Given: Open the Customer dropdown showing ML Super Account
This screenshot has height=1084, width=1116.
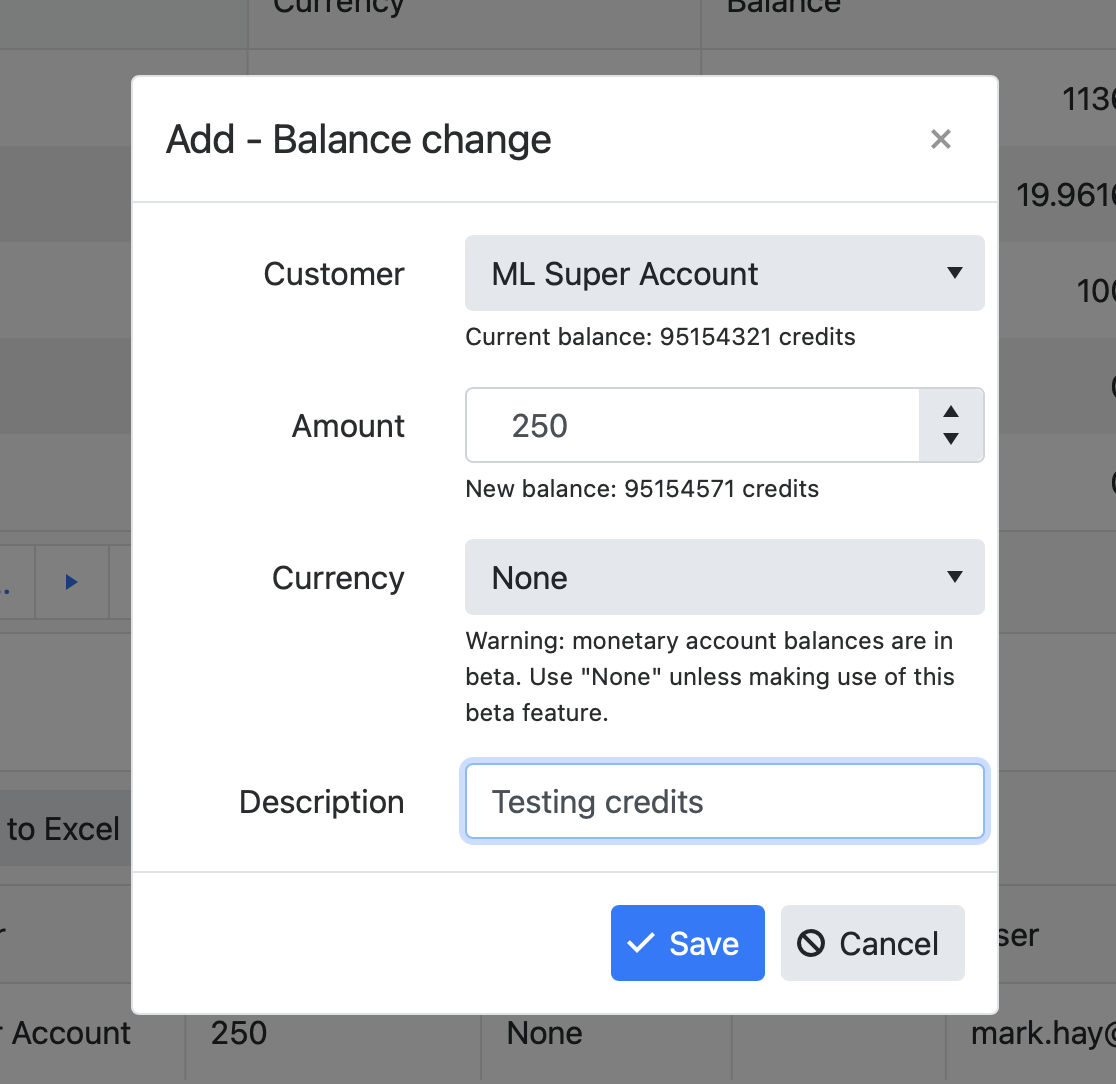Looking at the screenshot, I should tap(724, 274).
